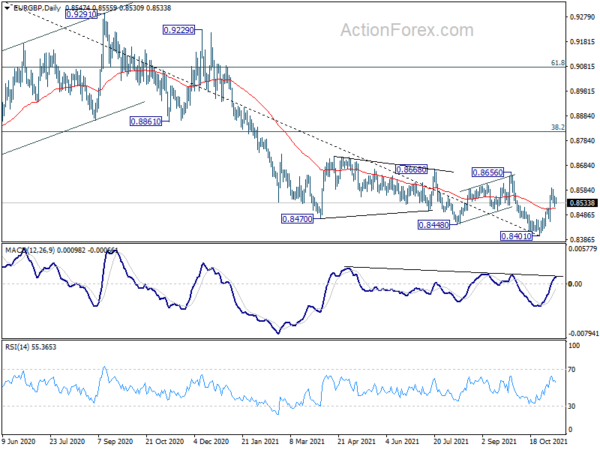Click the 0.84700 support price label
This screenshot has height=450, width=600.
click(297, 219)
